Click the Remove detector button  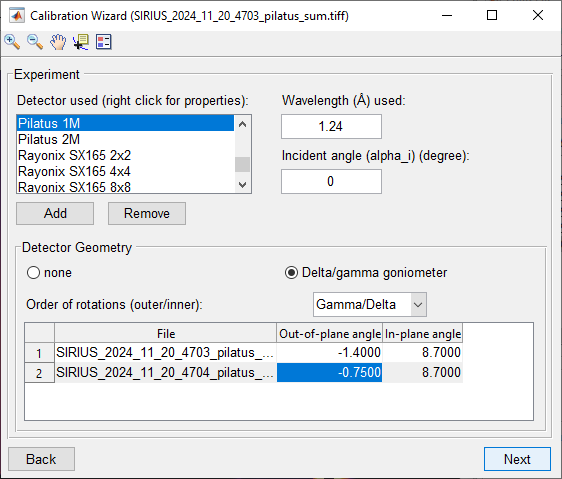pyautogui.click(x=147, y=213)
